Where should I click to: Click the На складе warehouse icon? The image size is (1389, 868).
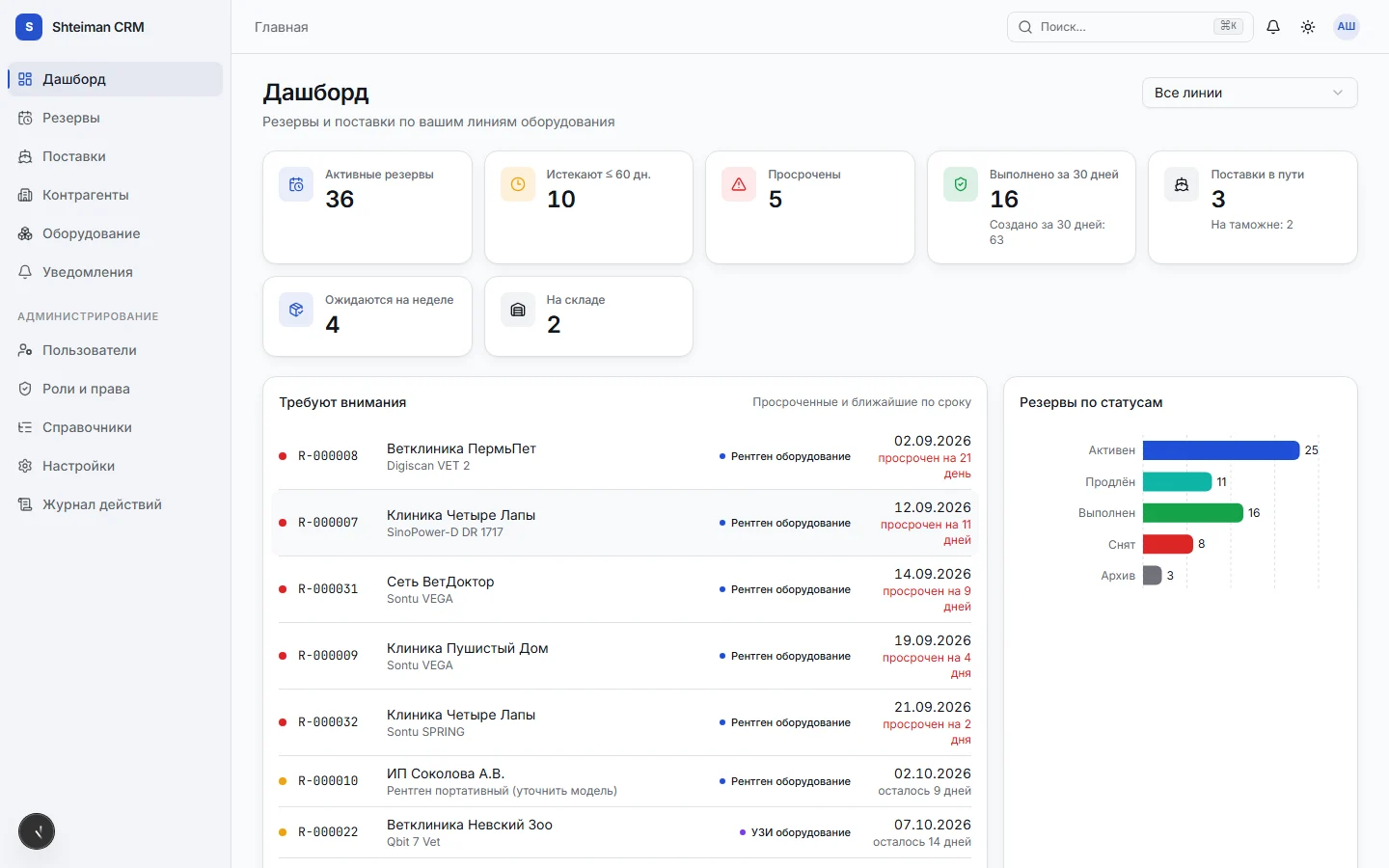click(x=518, y=310)
